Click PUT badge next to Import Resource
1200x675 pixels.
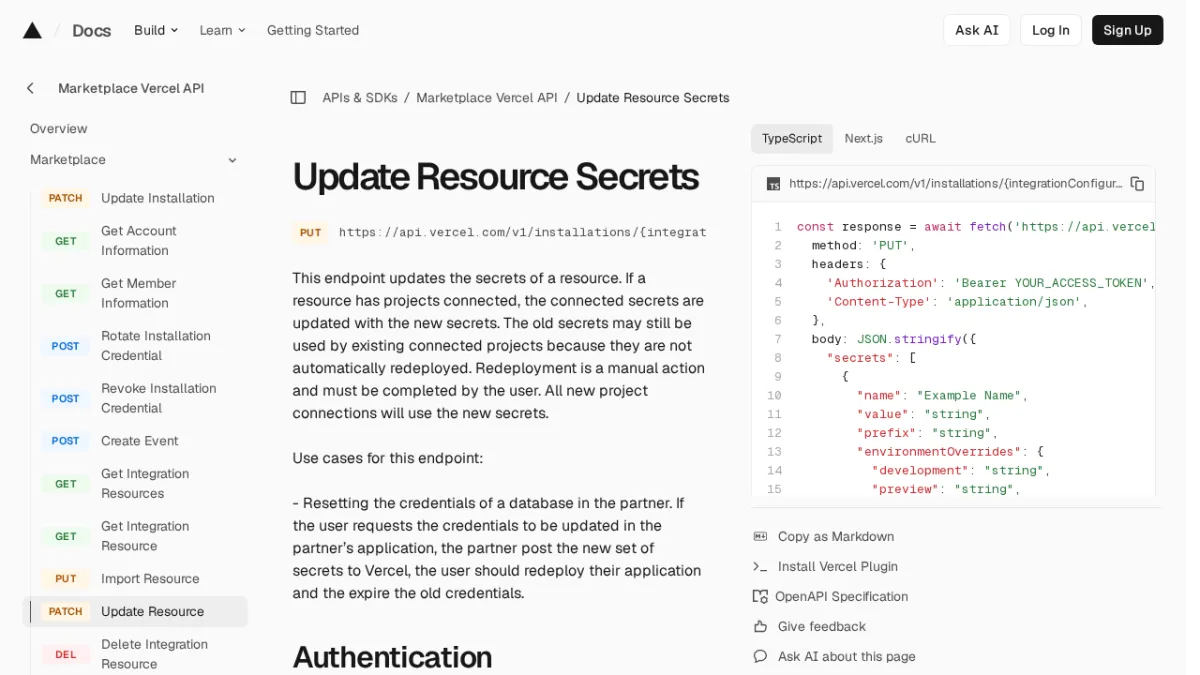[x=66, y=579]
